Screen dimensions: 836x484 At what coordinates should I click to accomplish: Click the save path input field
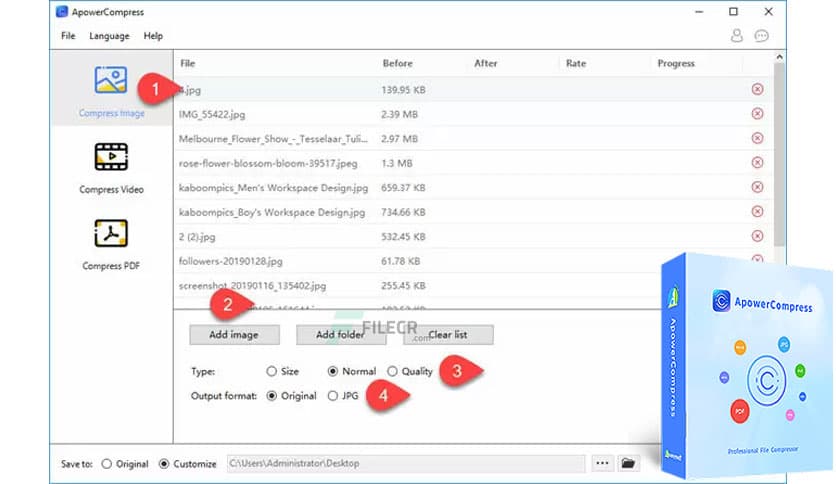[x=406, y=463]
